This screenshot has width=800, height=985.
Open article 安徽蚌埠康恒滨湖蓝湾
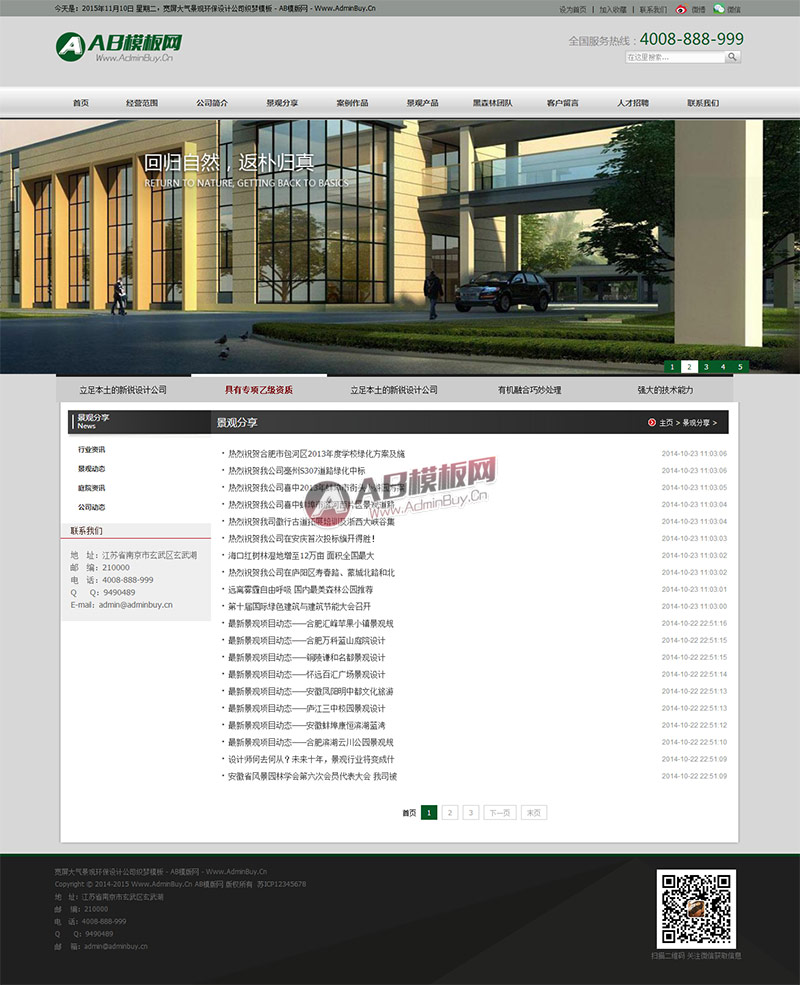point(306,725)
